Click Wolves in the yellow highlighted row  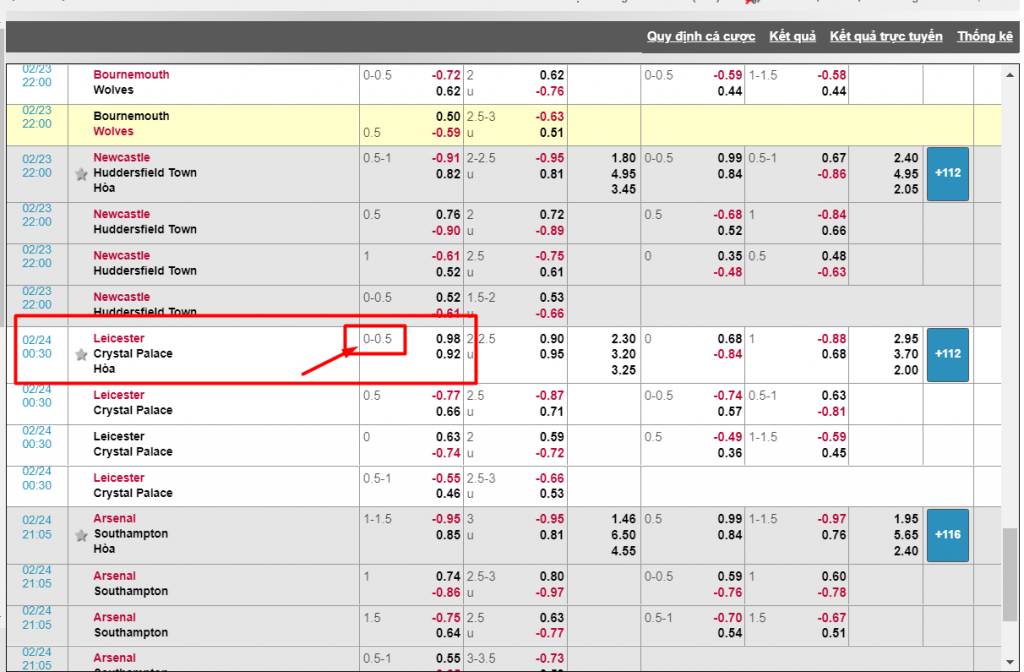coord(113,131)
